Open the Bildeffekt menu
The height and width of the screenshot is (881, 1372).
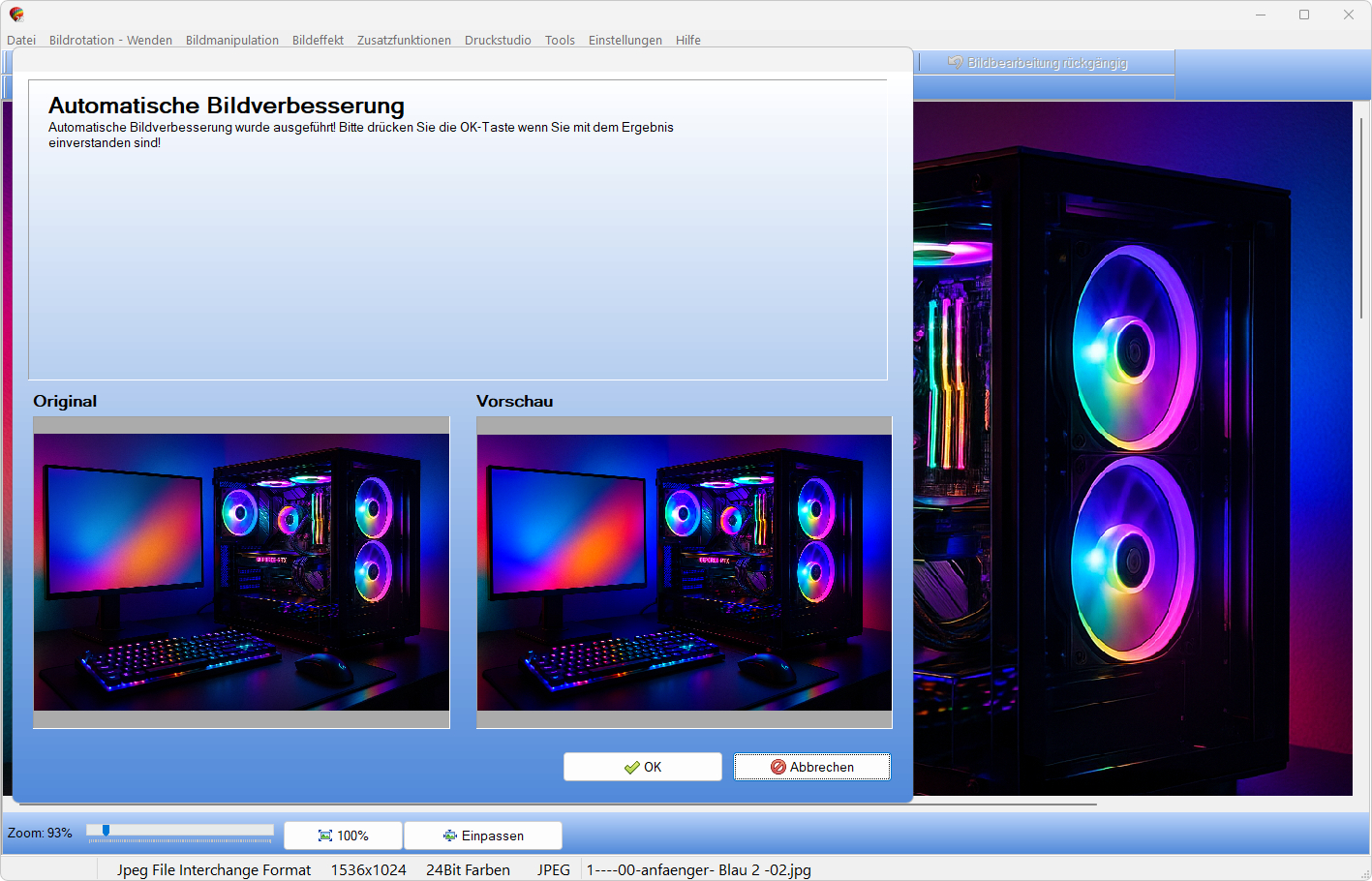[x=318, y=40]
